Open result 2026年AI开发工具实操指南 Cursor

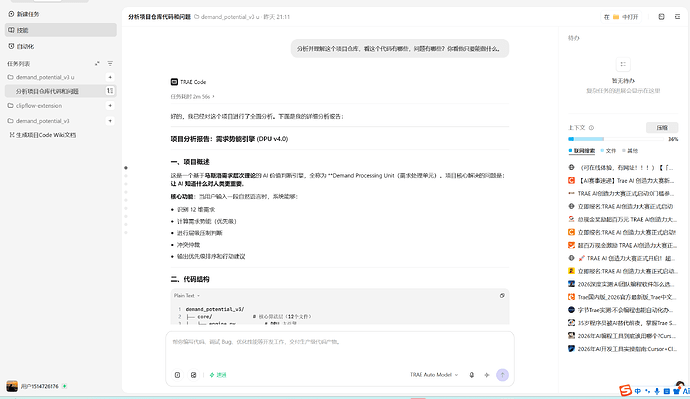pos(622,349)
